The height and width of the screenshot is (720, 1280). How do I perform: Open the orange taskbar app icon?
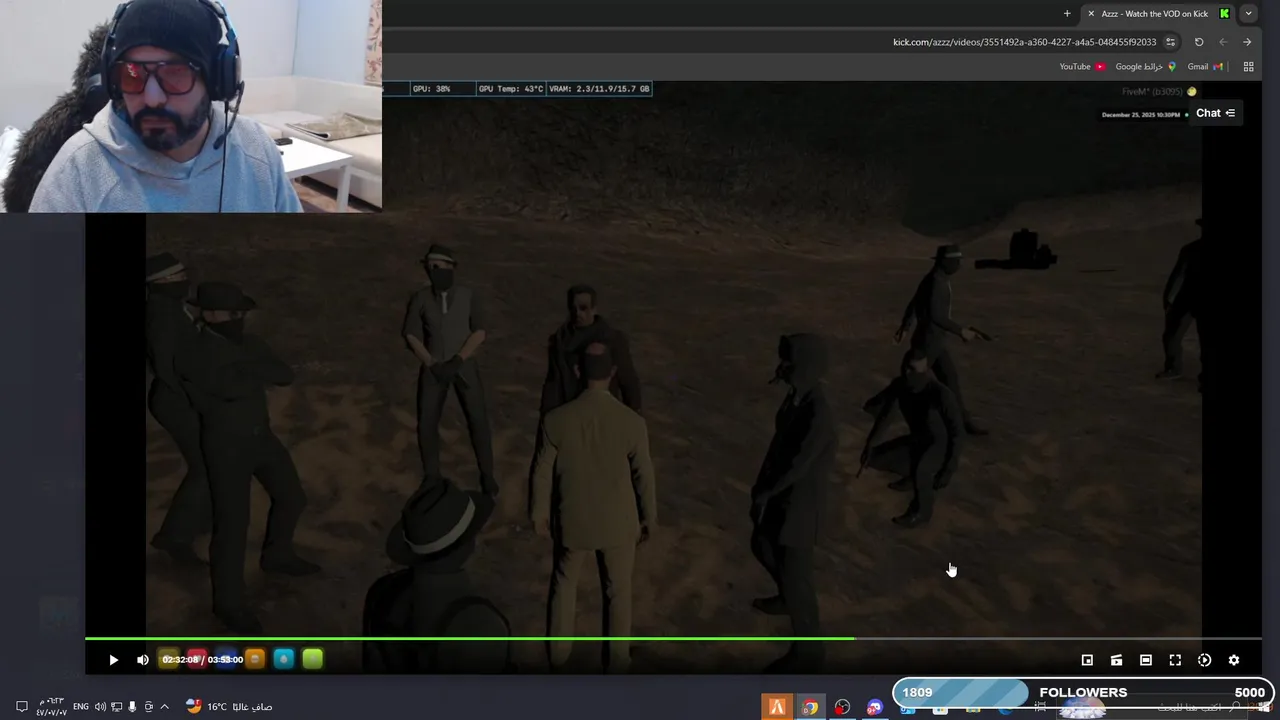(x=777, y=707)
